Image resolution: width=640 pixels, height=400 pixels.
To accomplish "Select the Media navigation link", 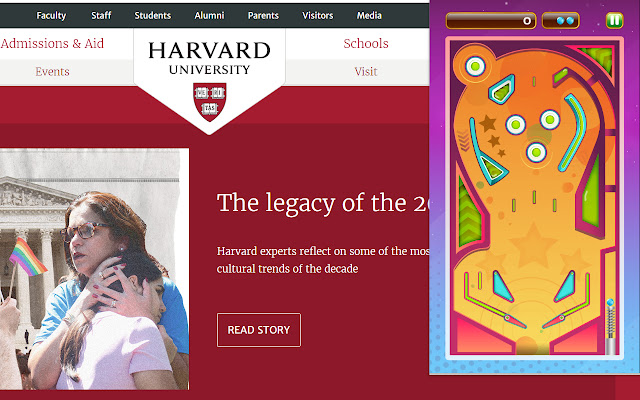I will coord(369,16).
